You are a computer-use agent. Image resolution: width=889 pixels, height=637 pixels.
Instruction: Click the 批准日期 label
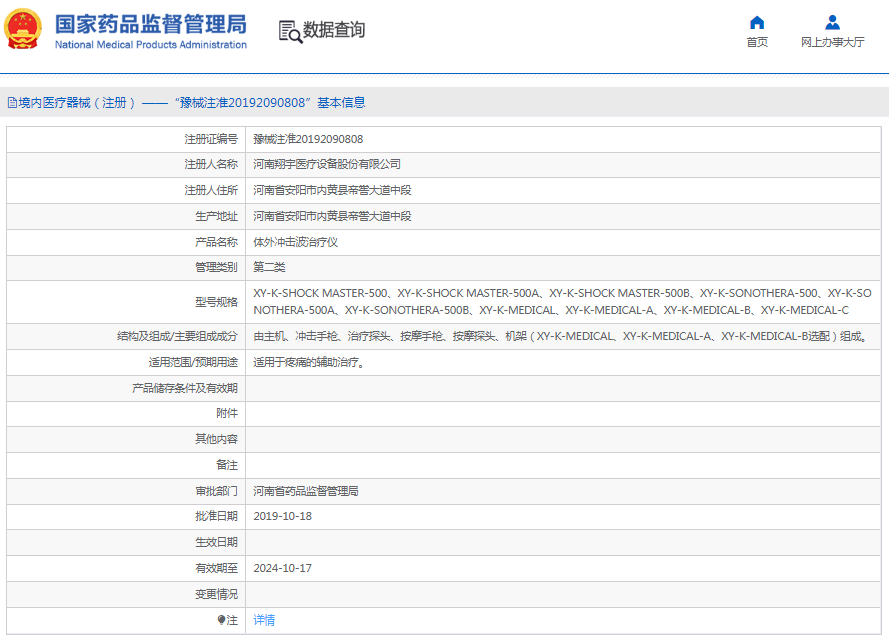coord(217,516)
